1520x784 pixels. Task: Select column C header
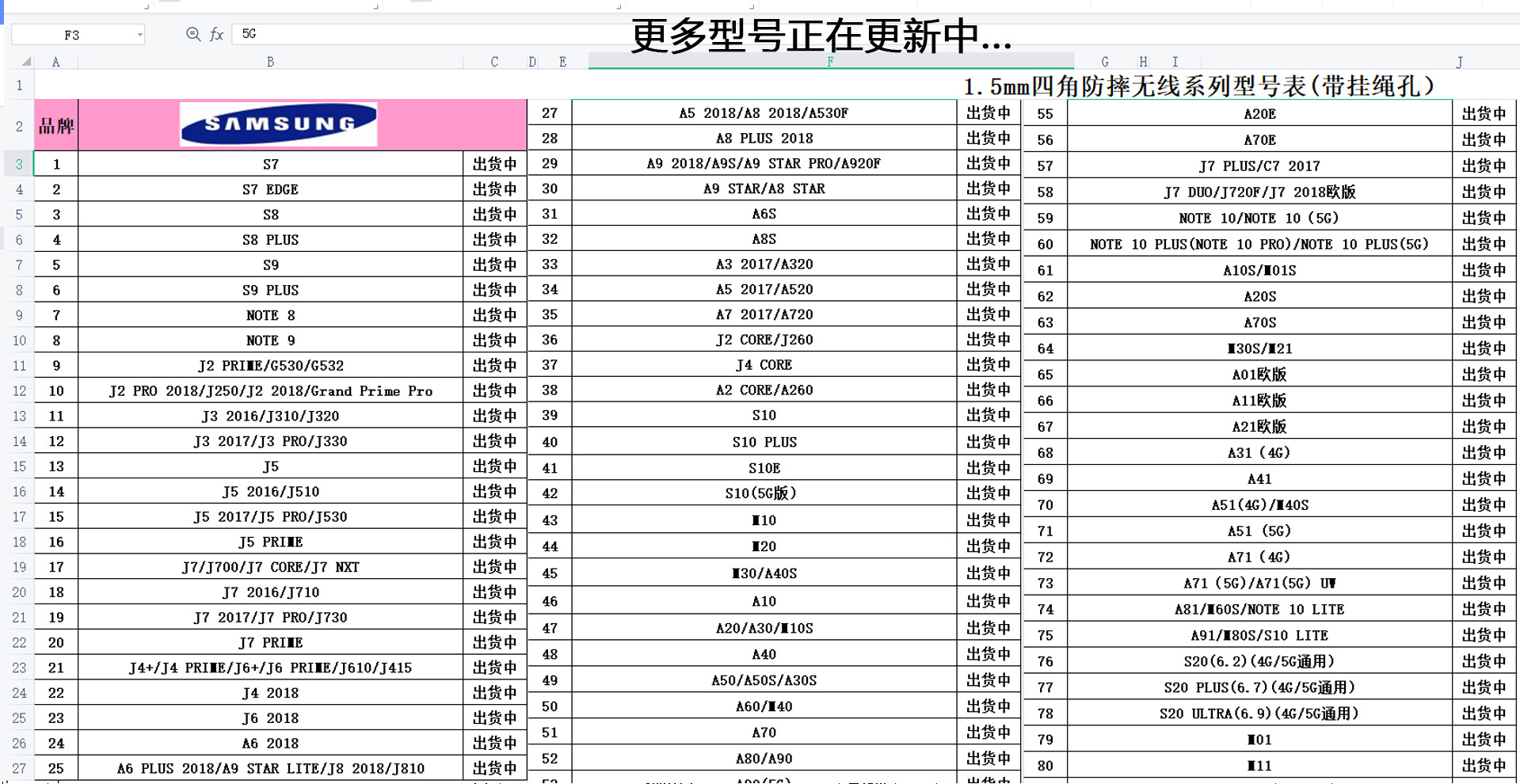(494, 62)
